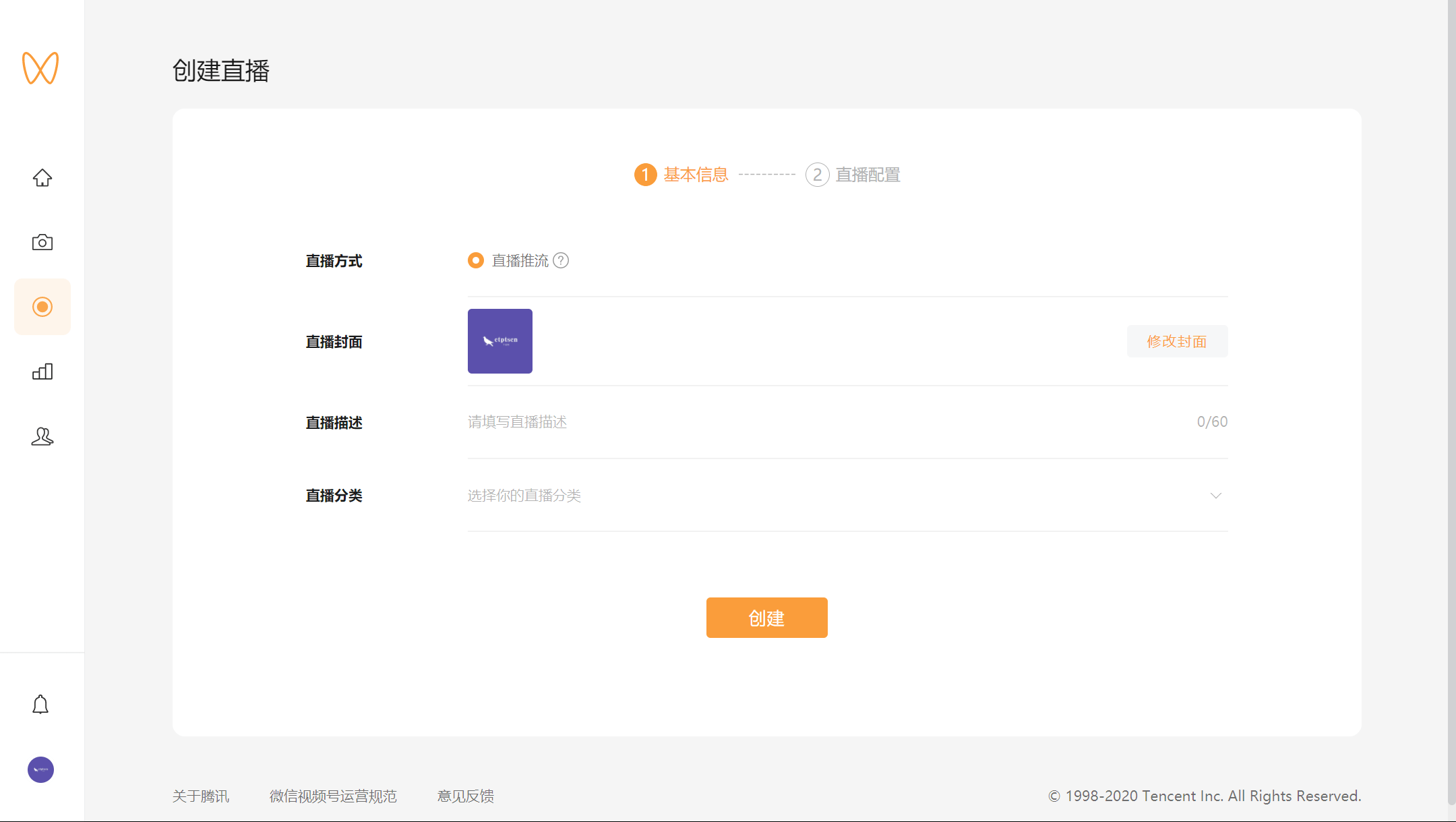Select the 基本信息 step
Screen dimensions: 1456x822
pyautogui.click(x=681, y=174)
